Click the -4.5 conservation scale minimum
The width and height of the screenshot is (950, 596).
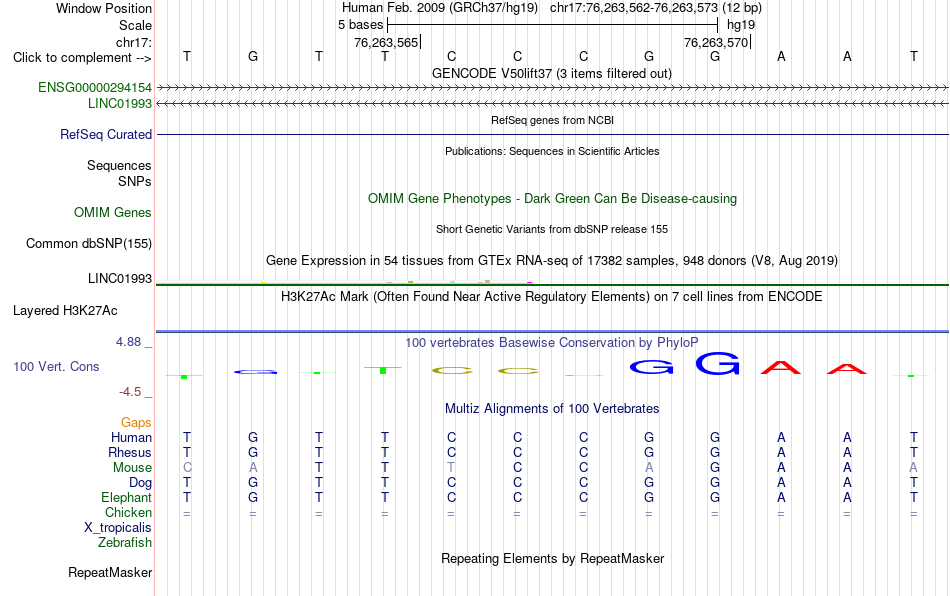130,392
